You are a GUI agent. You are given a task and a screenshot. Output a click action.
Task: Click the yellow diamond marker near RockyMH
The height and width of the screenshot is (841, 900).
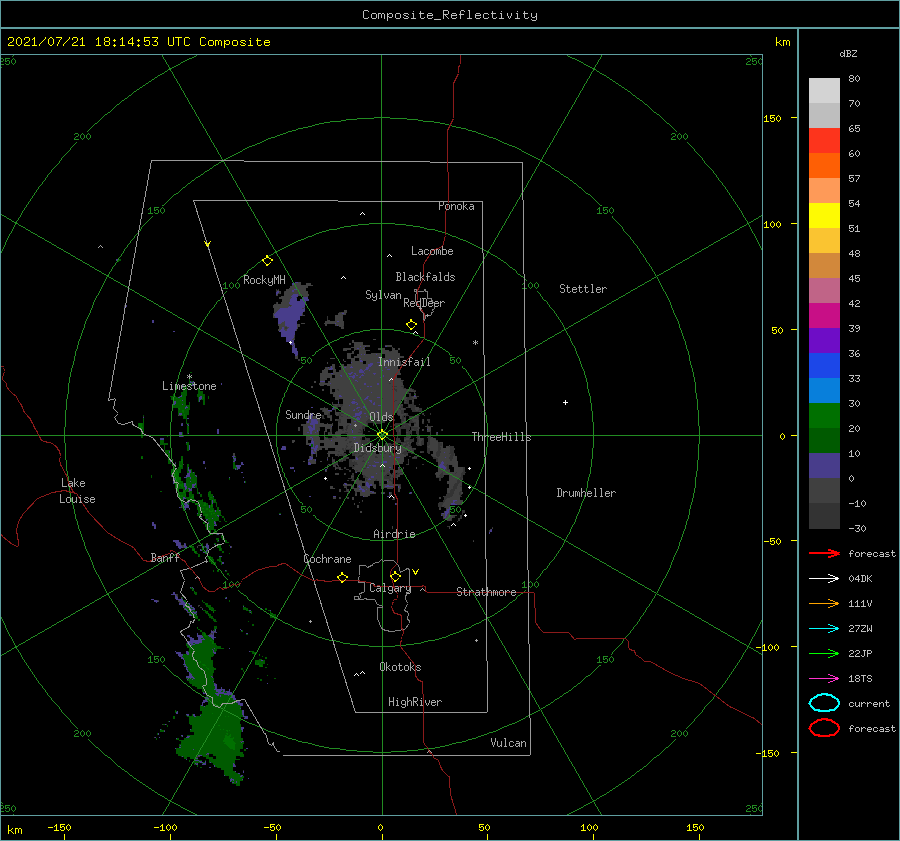click(267, 261)
